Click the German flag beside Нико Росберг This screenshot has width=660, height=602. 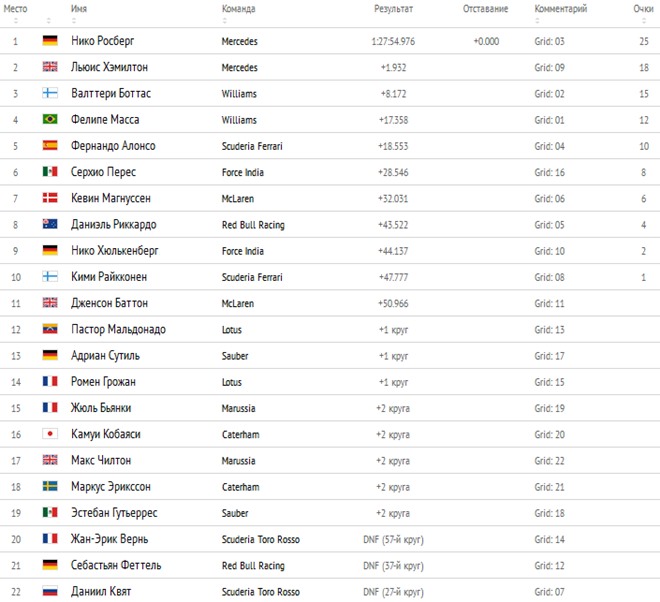point(50,40)
